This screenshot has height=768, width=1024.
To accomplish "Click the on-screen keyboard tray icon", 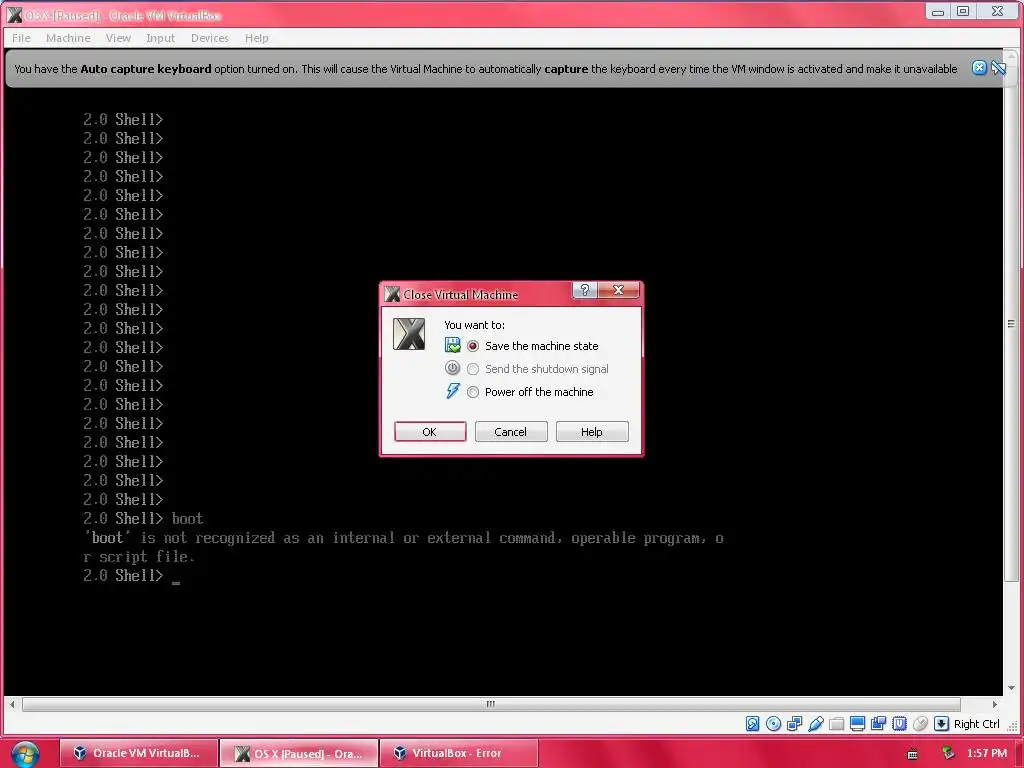I will pyautogui.click(x=912, y=754).
